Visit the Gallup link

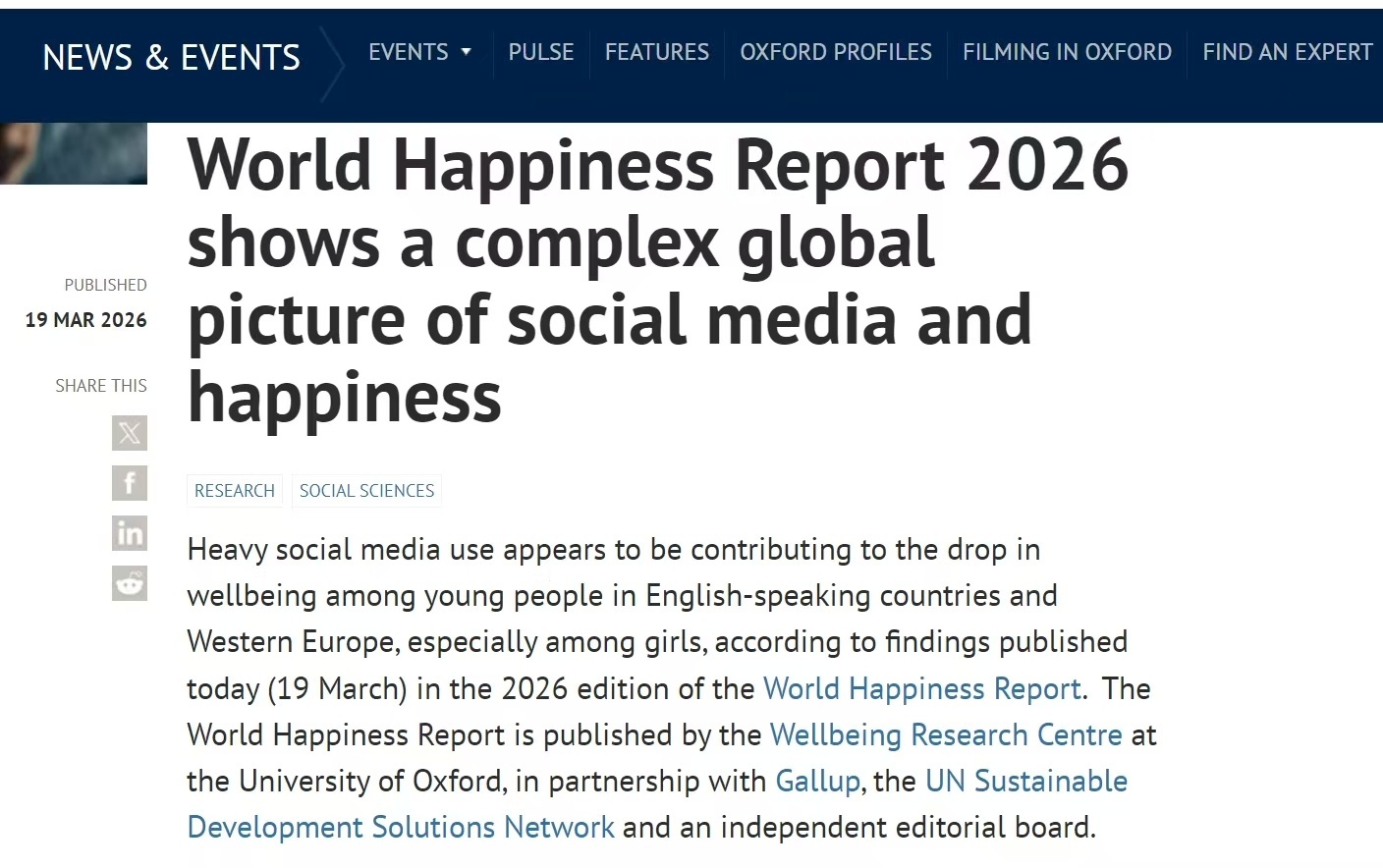[817, 782]
